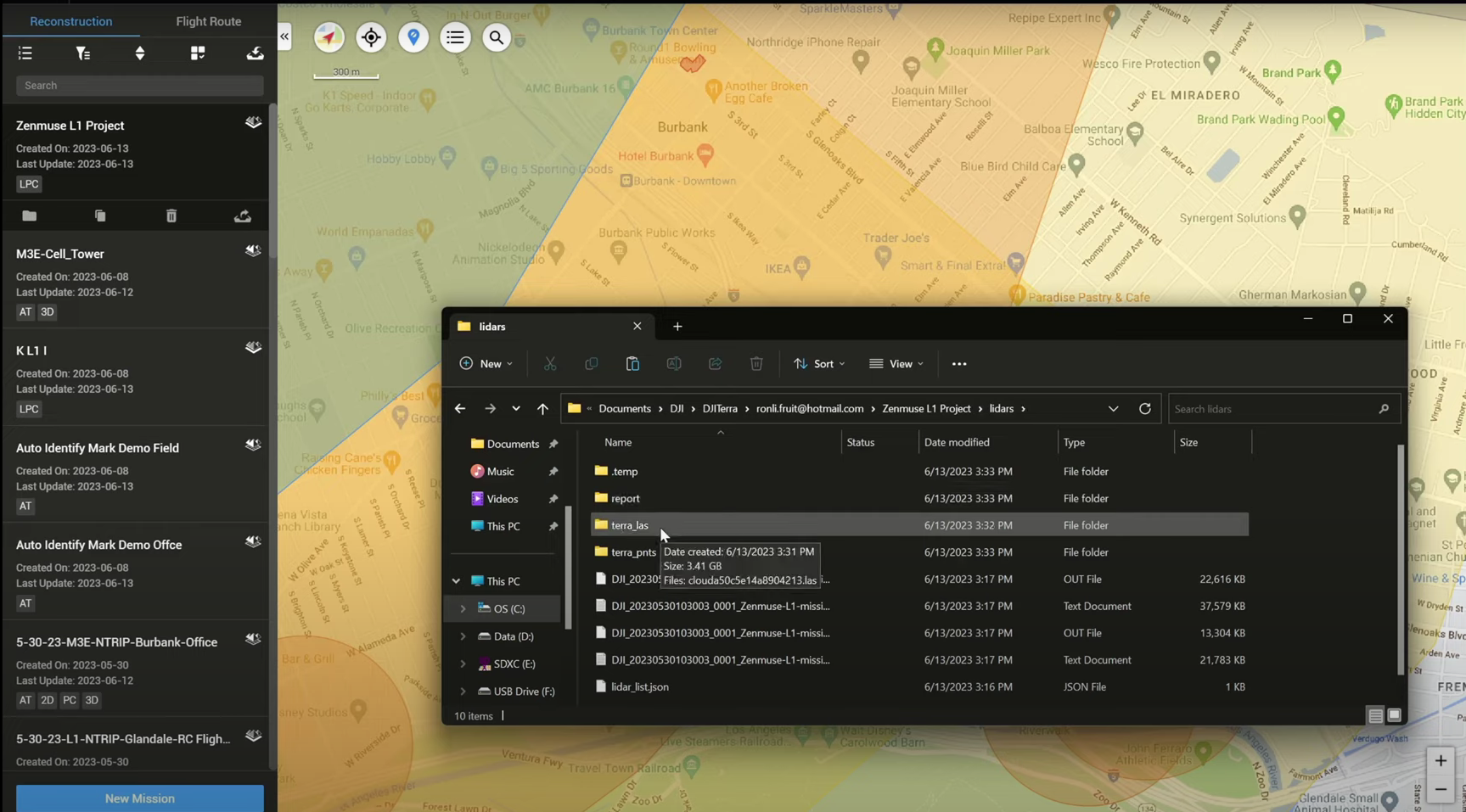The height and width of the screenshot is (812, 1466).
Task: Switch File Explorer to details view toggle
Action: (x=1375, y=716)
